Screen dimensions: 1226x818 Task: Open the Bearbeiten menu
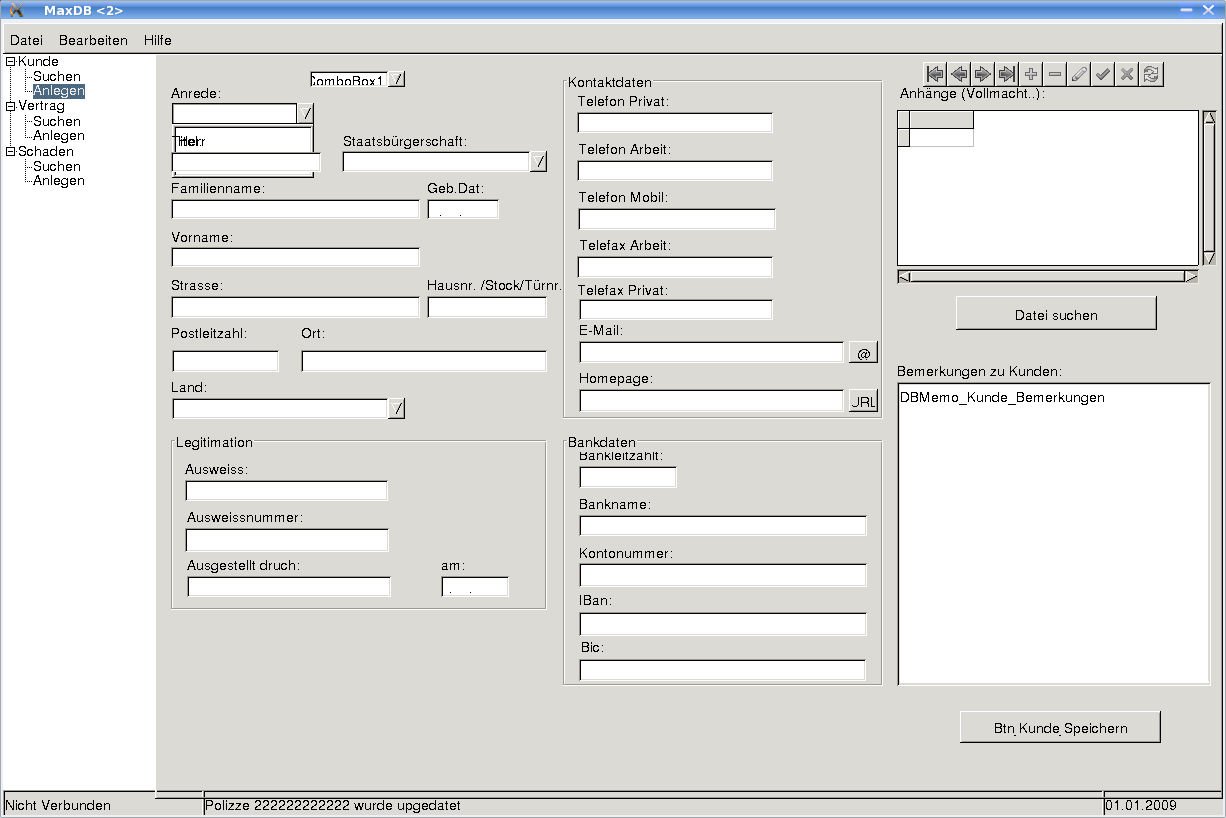tap(93, 40)
